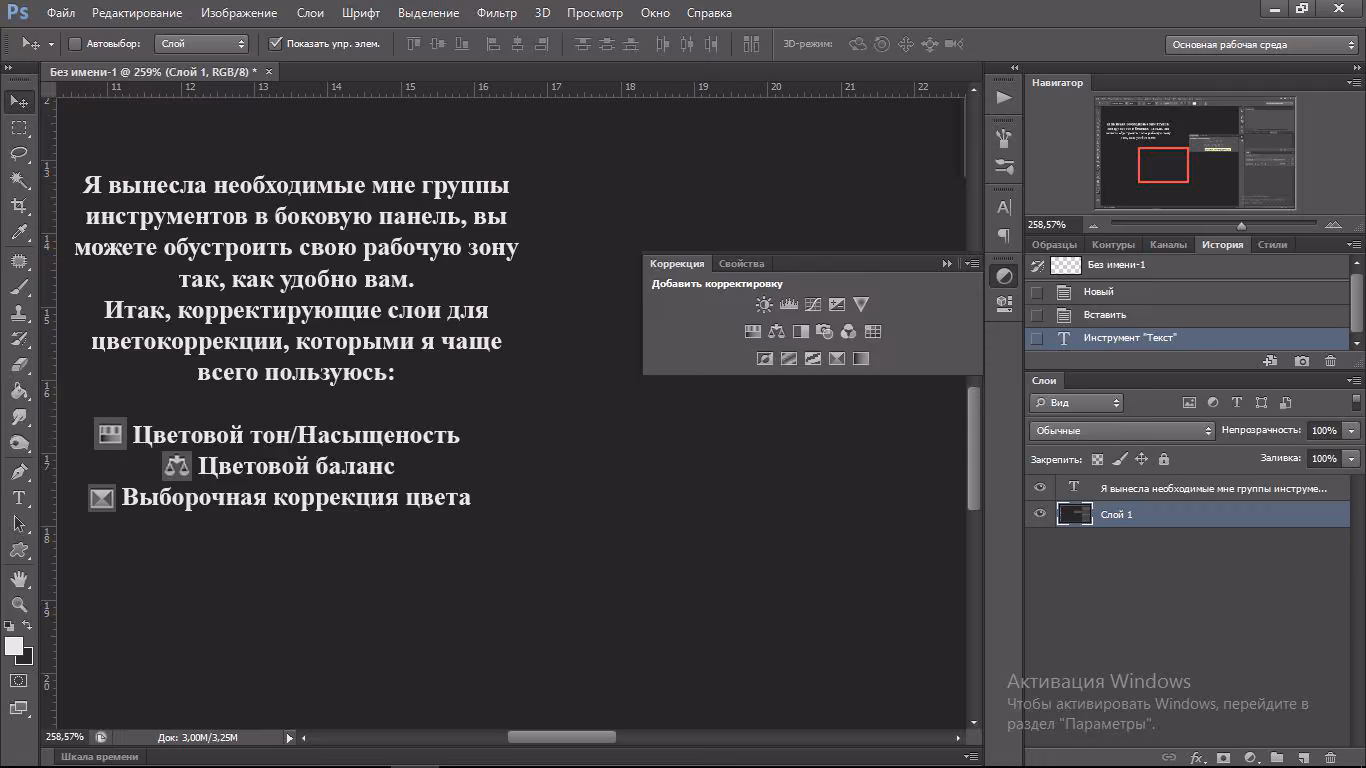The width and height of the screenshot is (1366, 768).
Task: Toggle Quick Mask mode
Action: pos(19,681)
